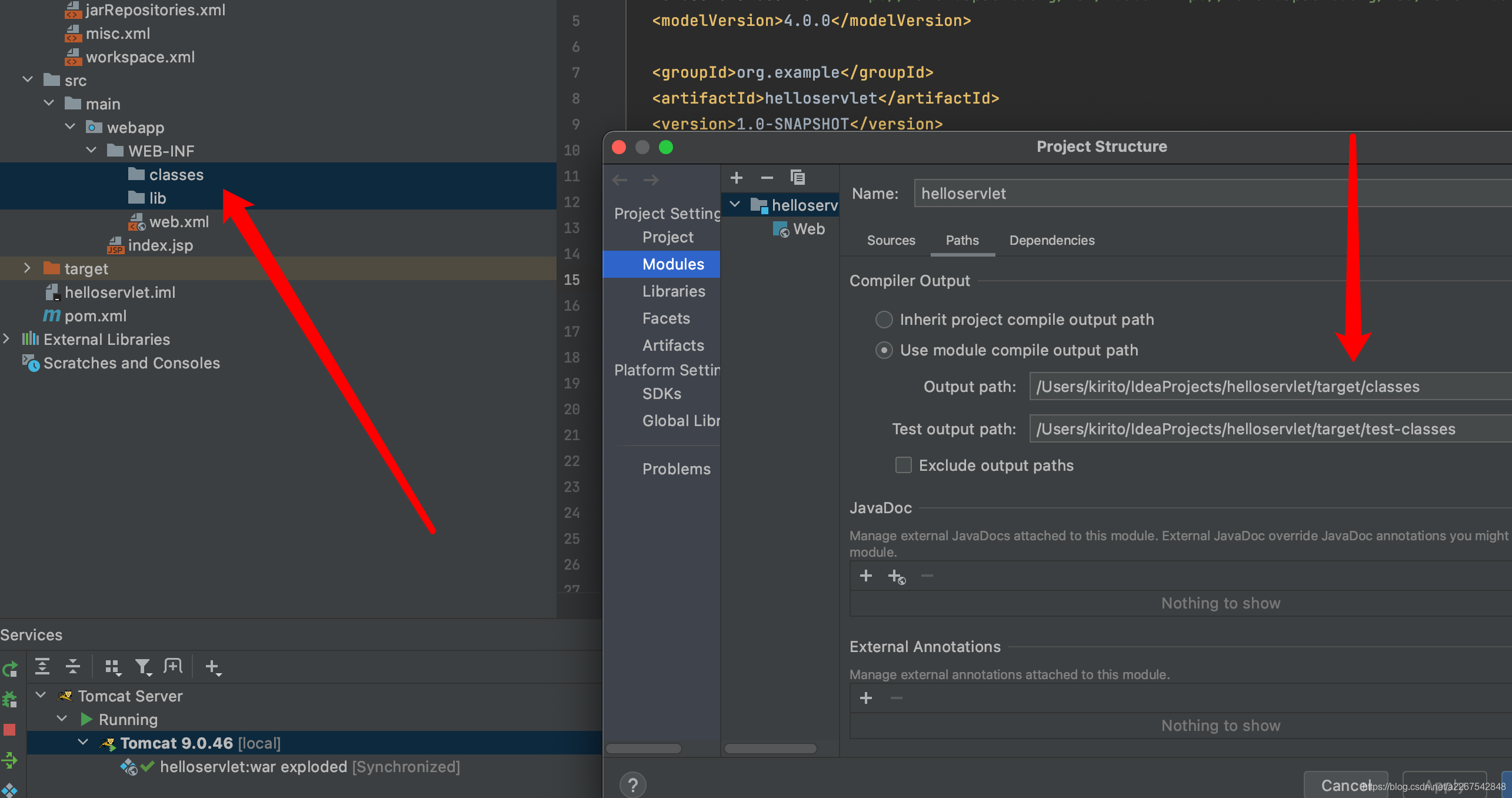
Task: Expand the target folder
Action: [27, 268]
